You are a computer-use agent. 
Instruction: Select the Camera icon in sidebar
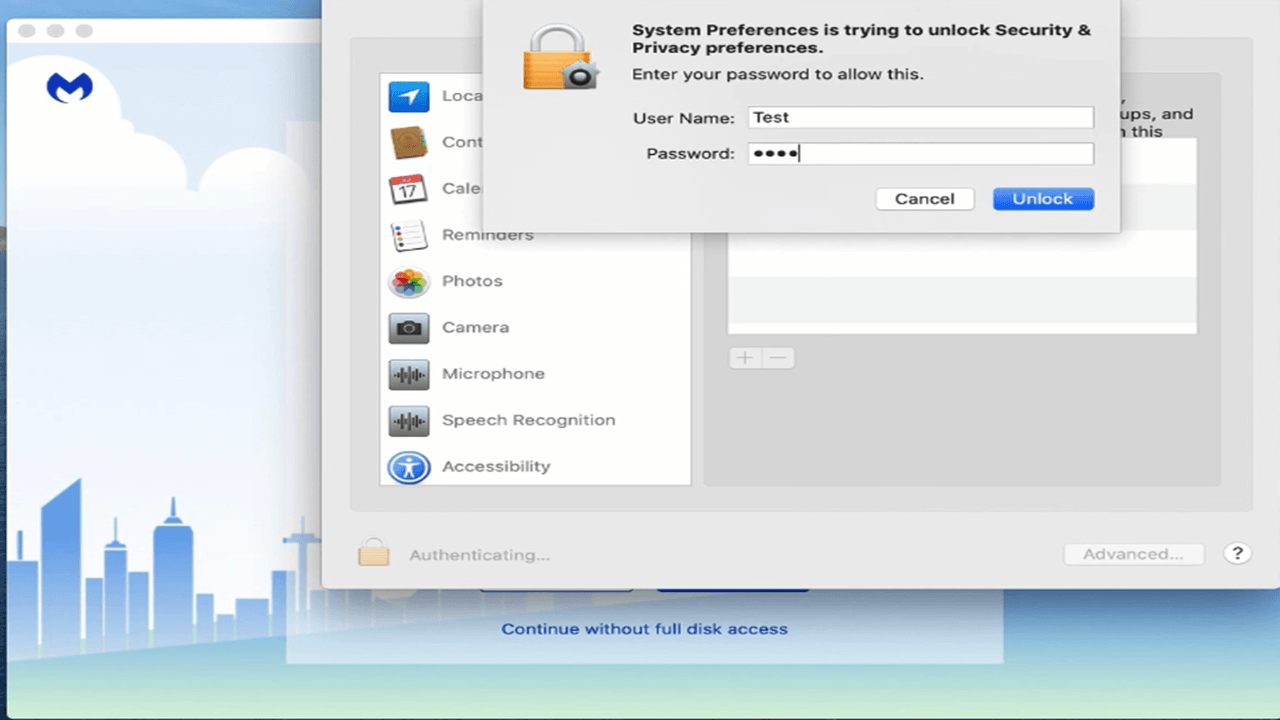[409, 328]
